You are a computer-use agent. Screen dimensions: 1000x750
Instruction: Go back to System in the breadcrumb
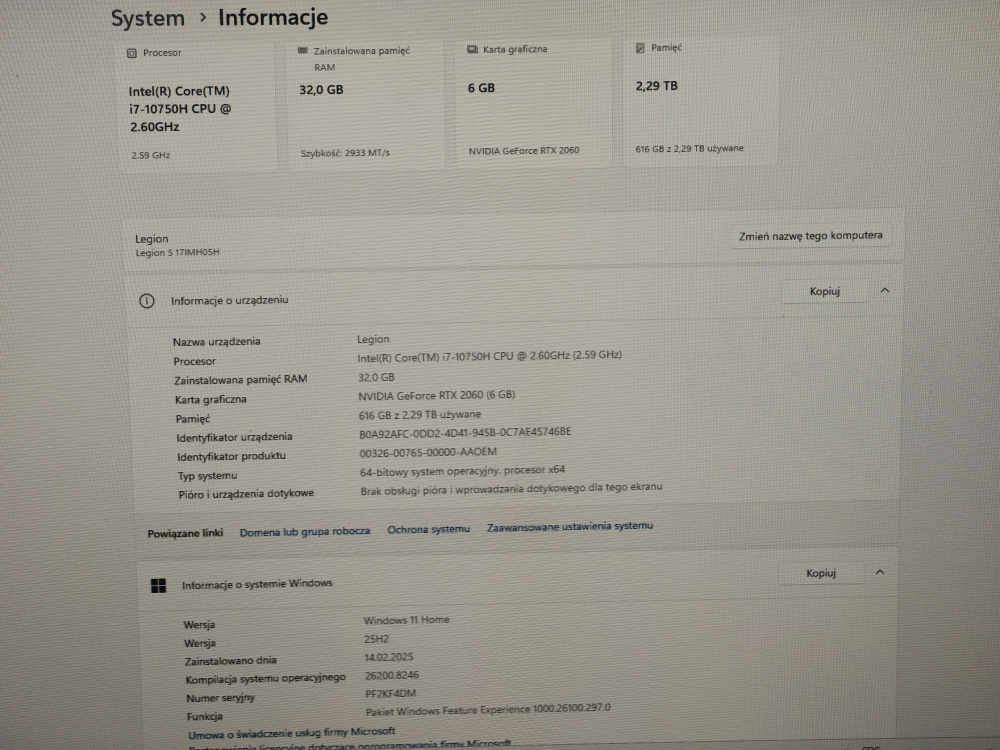[x=148, y=18]
